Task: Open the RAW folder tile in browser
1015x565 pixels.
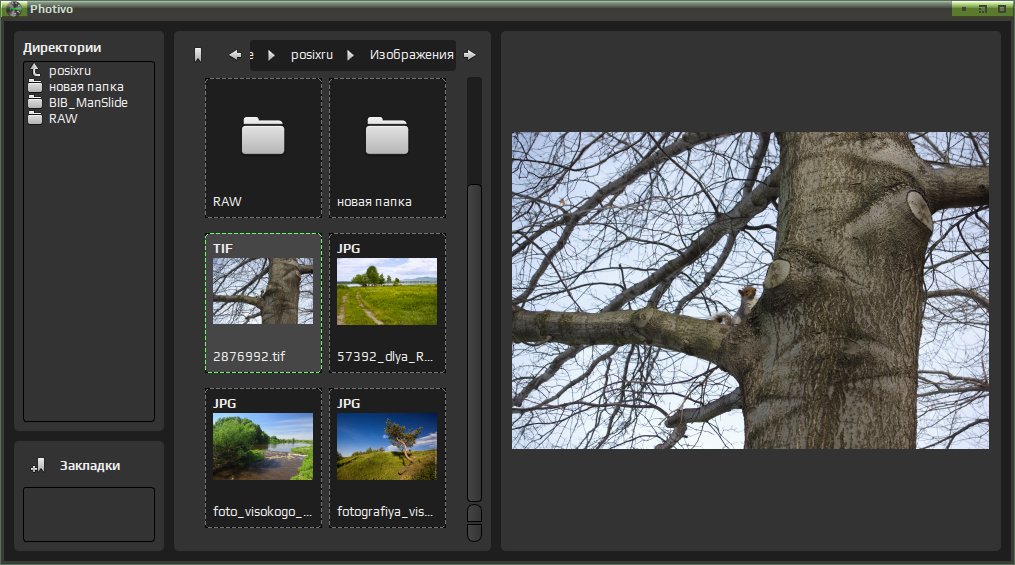Action: [x=263, y=148]
